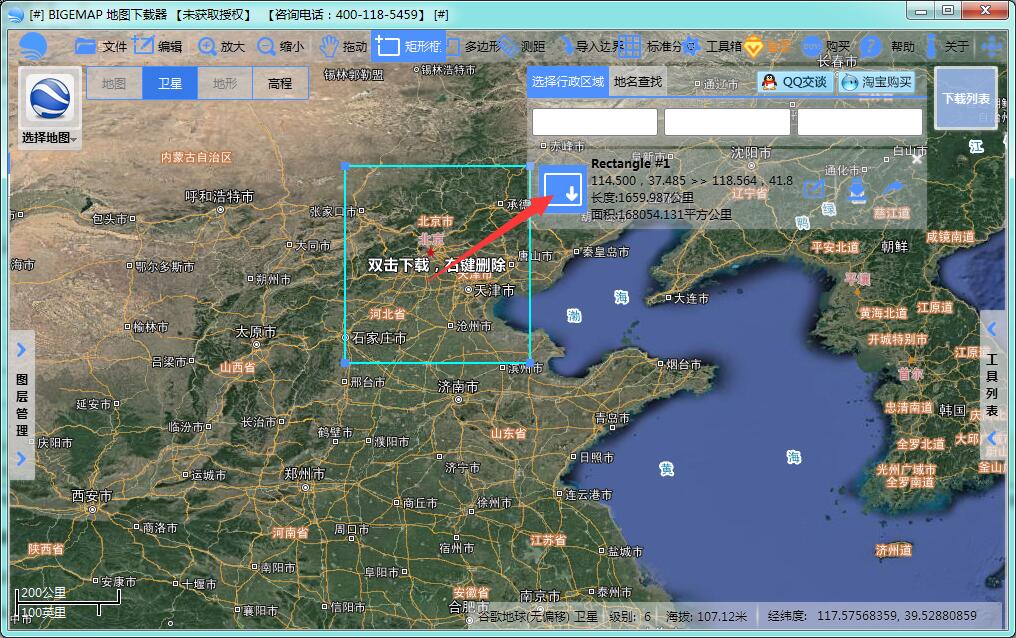Open the 文件 (File) menu
Image resolution: width=1016 pixels, height=638 pixels.
pyautogui.click(x=100, y=46)
